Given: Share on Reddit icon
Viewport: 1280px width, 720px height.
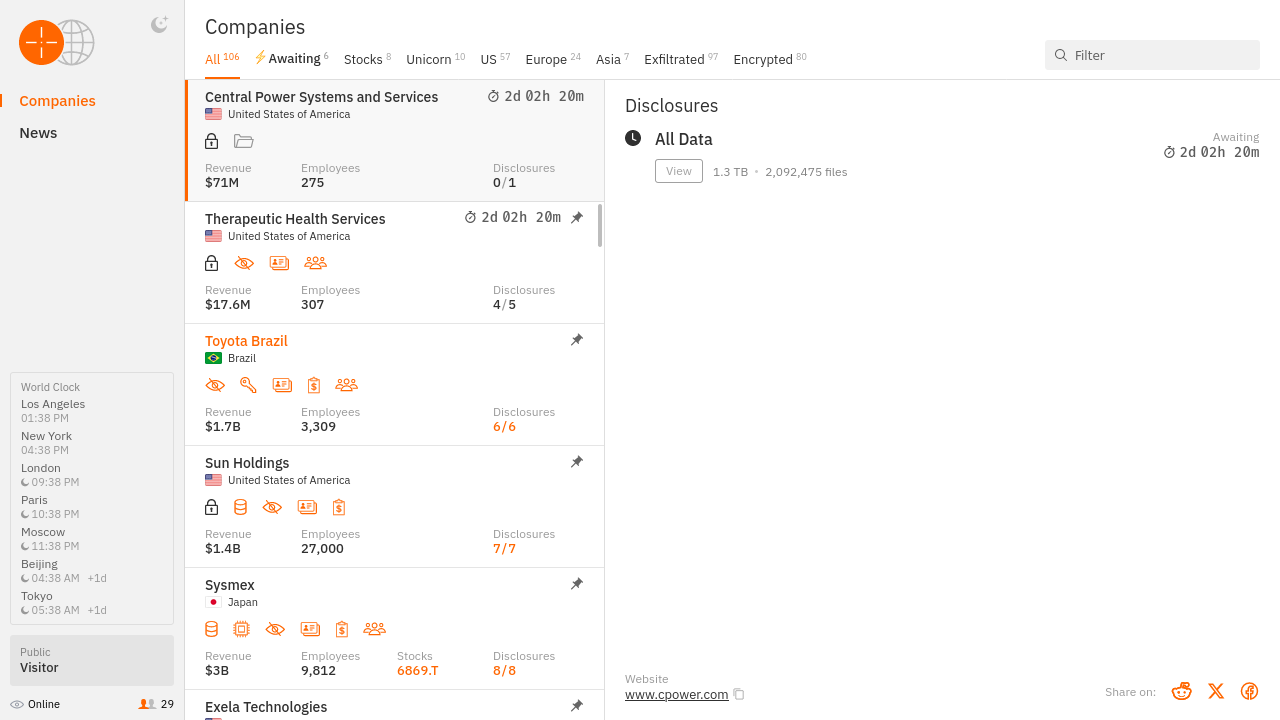Looking at the screenshot, I should click(x=1182, y=691).
